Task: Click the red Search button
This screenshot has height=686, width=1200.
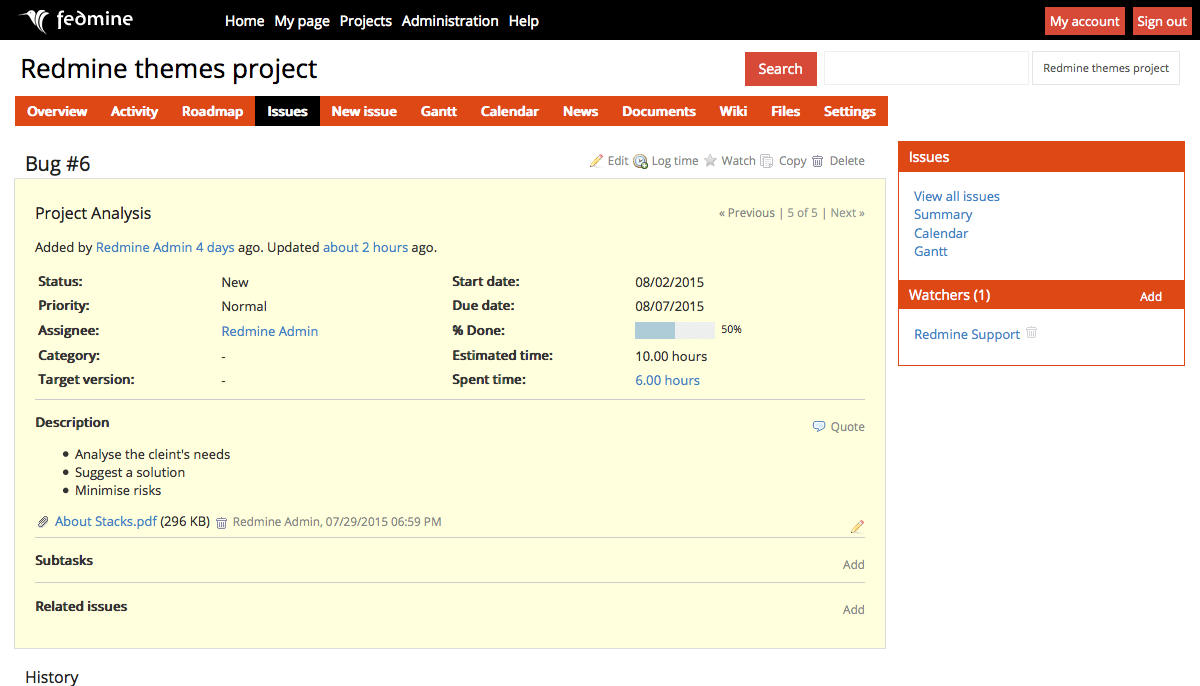Action: (780, 69)
